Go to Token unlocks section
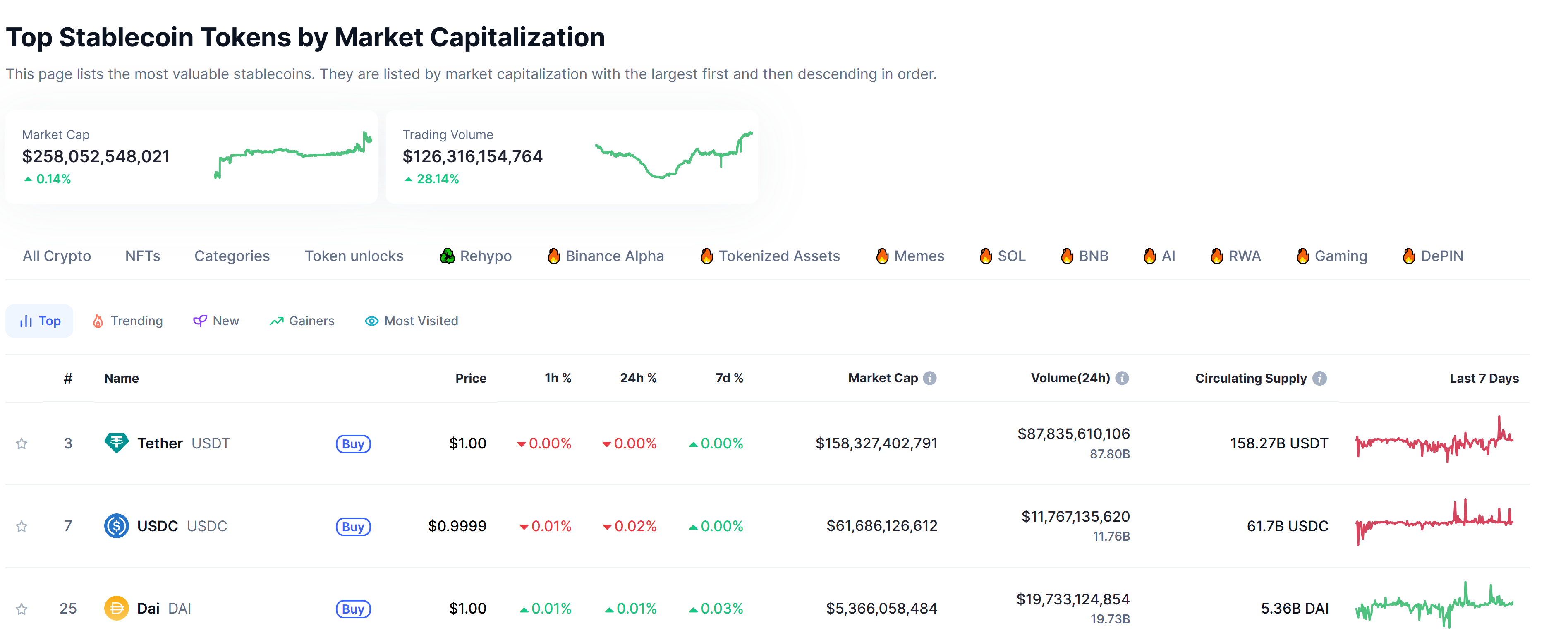 (354, 256)
